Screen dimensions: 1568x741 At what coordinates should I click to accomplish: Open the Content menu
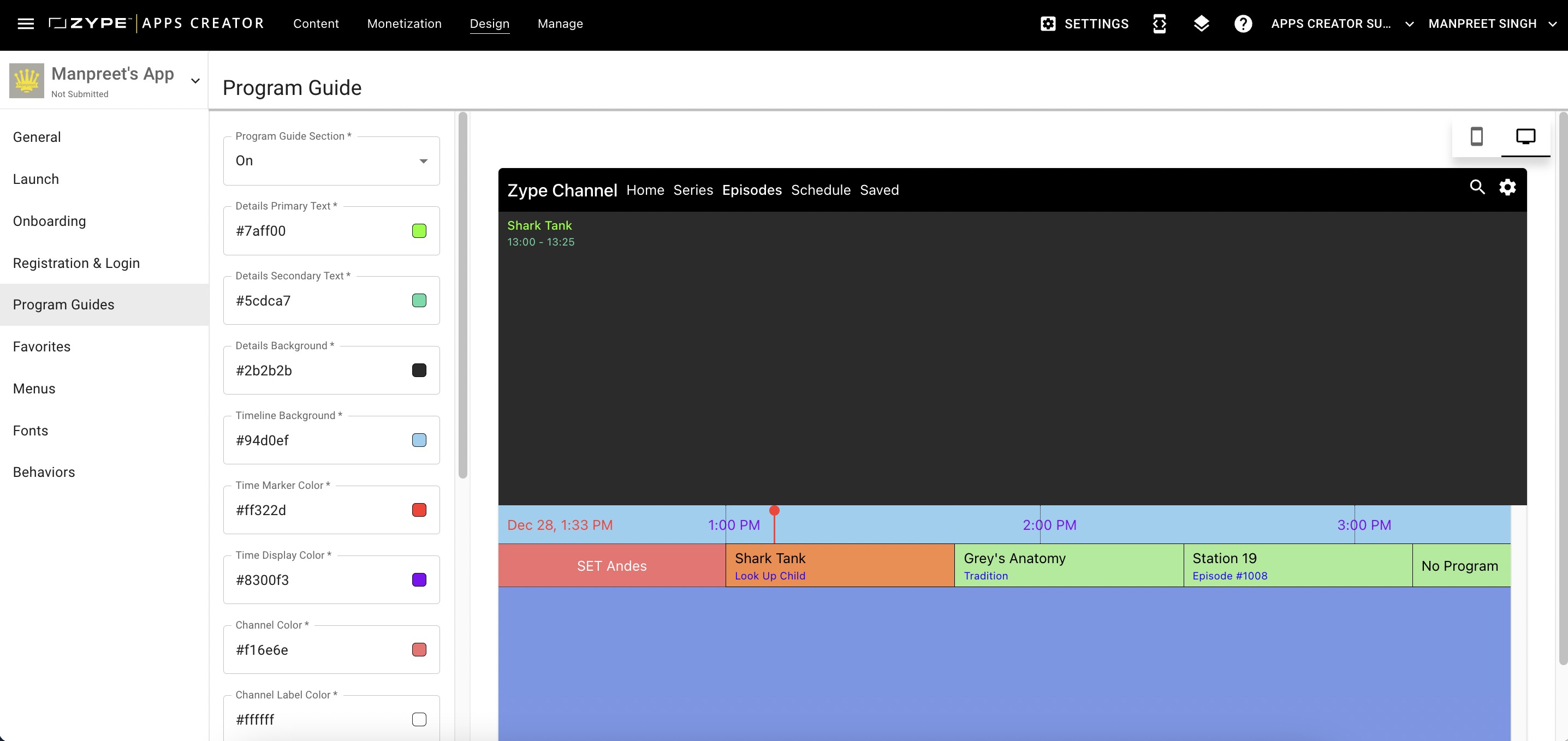(316, 23)
